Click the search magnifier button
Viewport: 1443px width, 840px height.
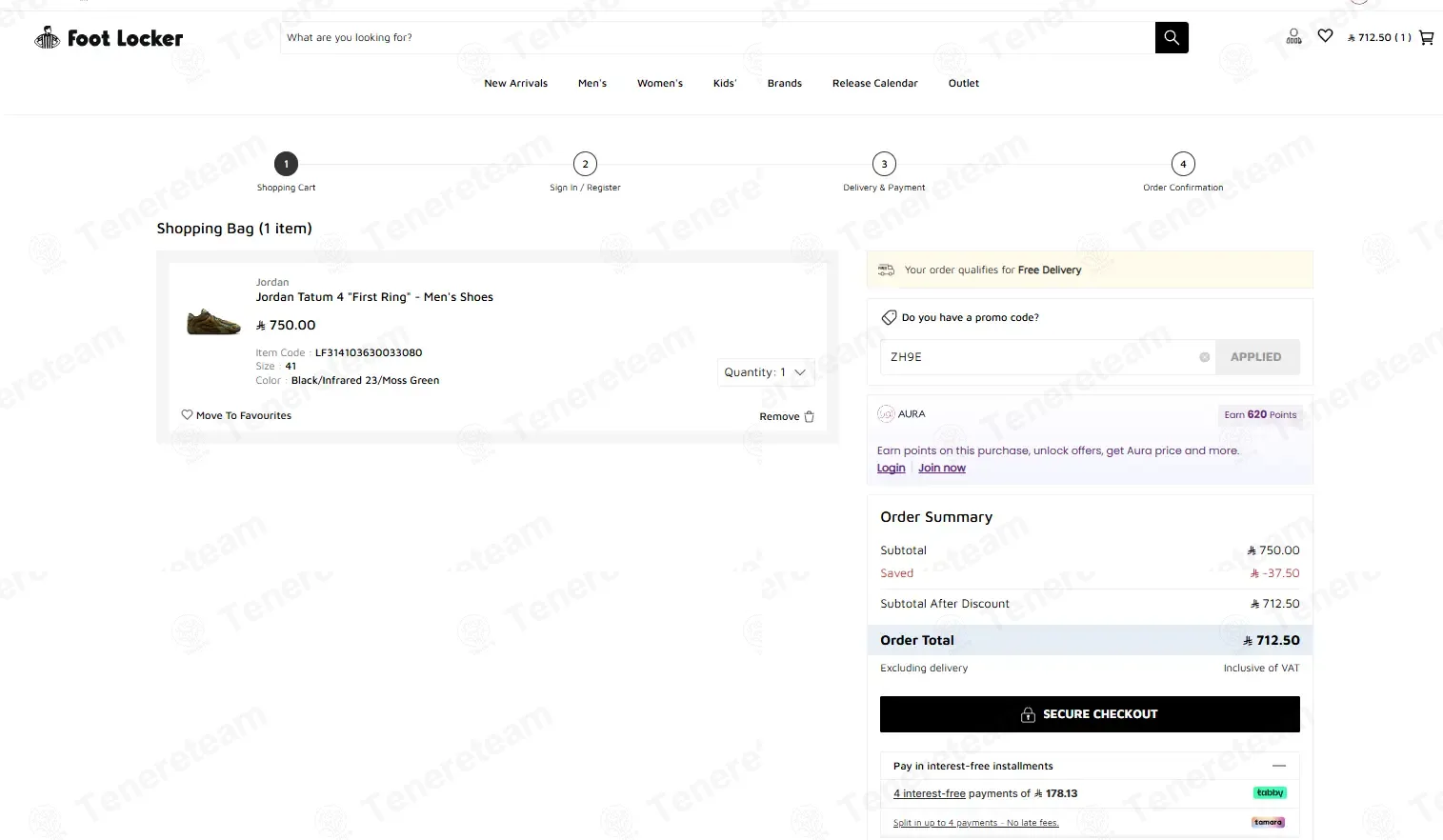coord(1172,38)
